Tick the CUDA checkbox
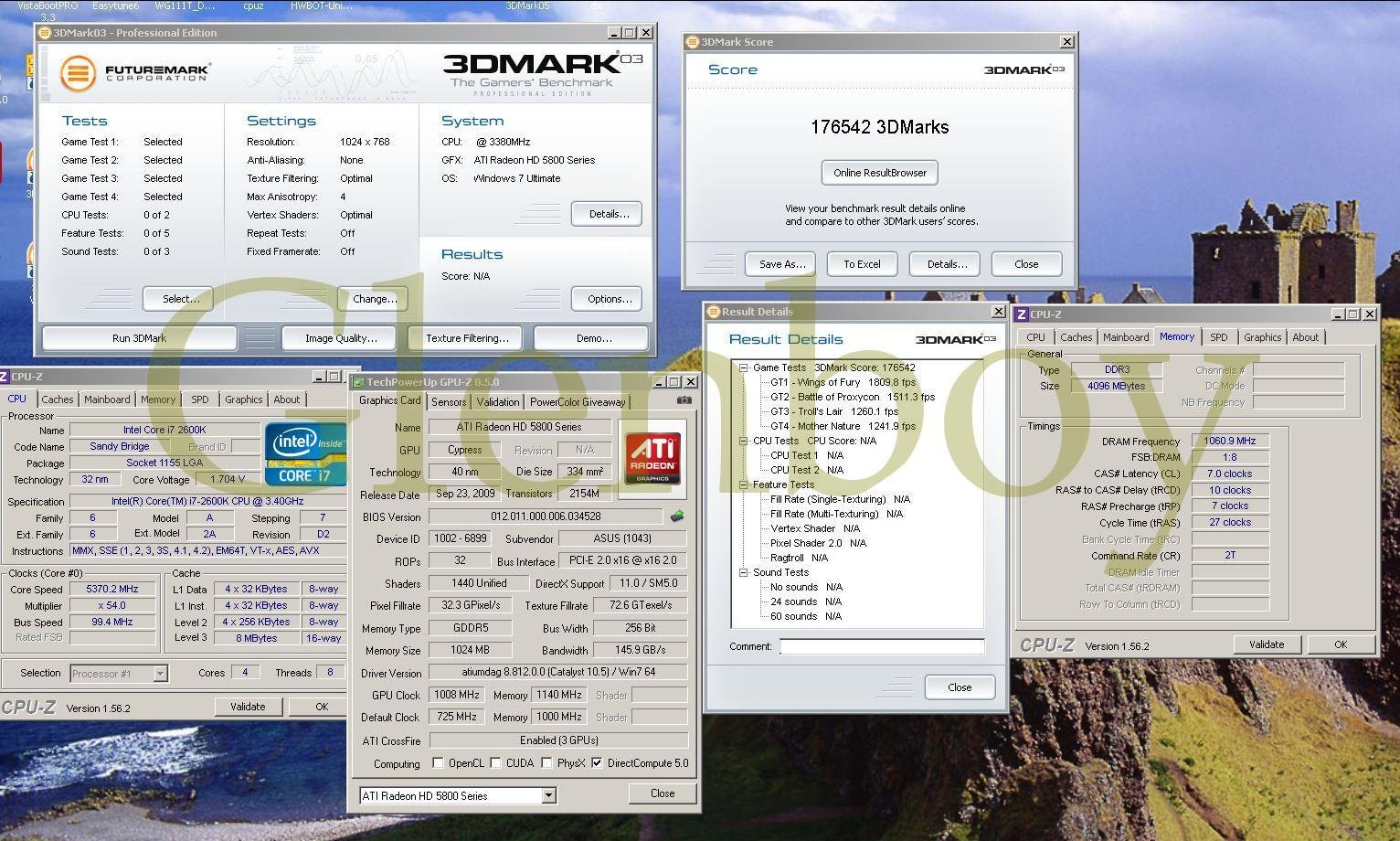 [x=496, y=763]
